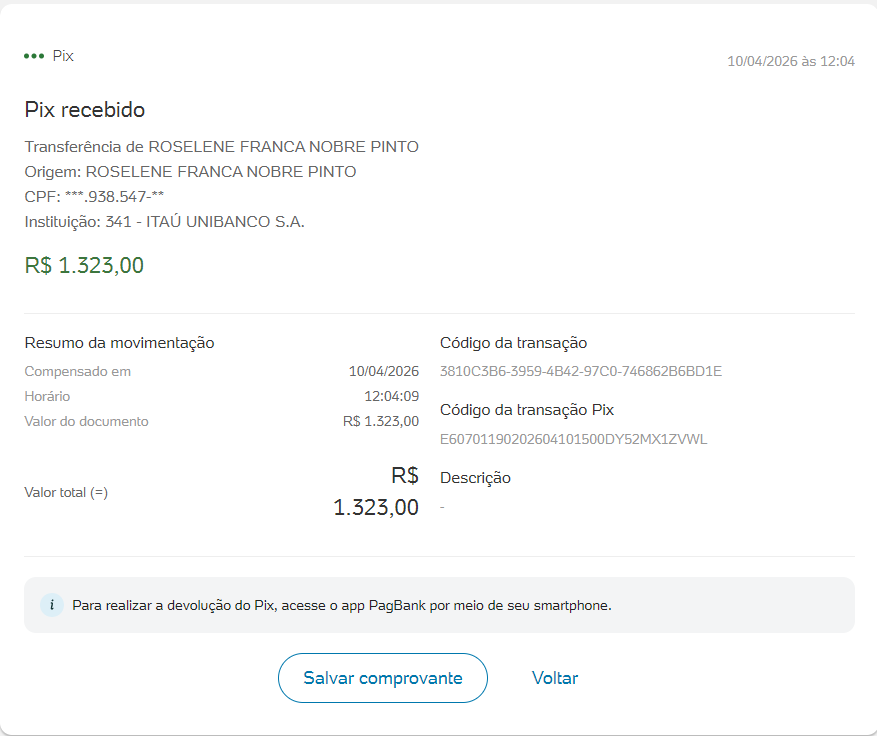Click the Valor do documento amount
This screenshot has width=877, height=736.
(x=380, y=422)
